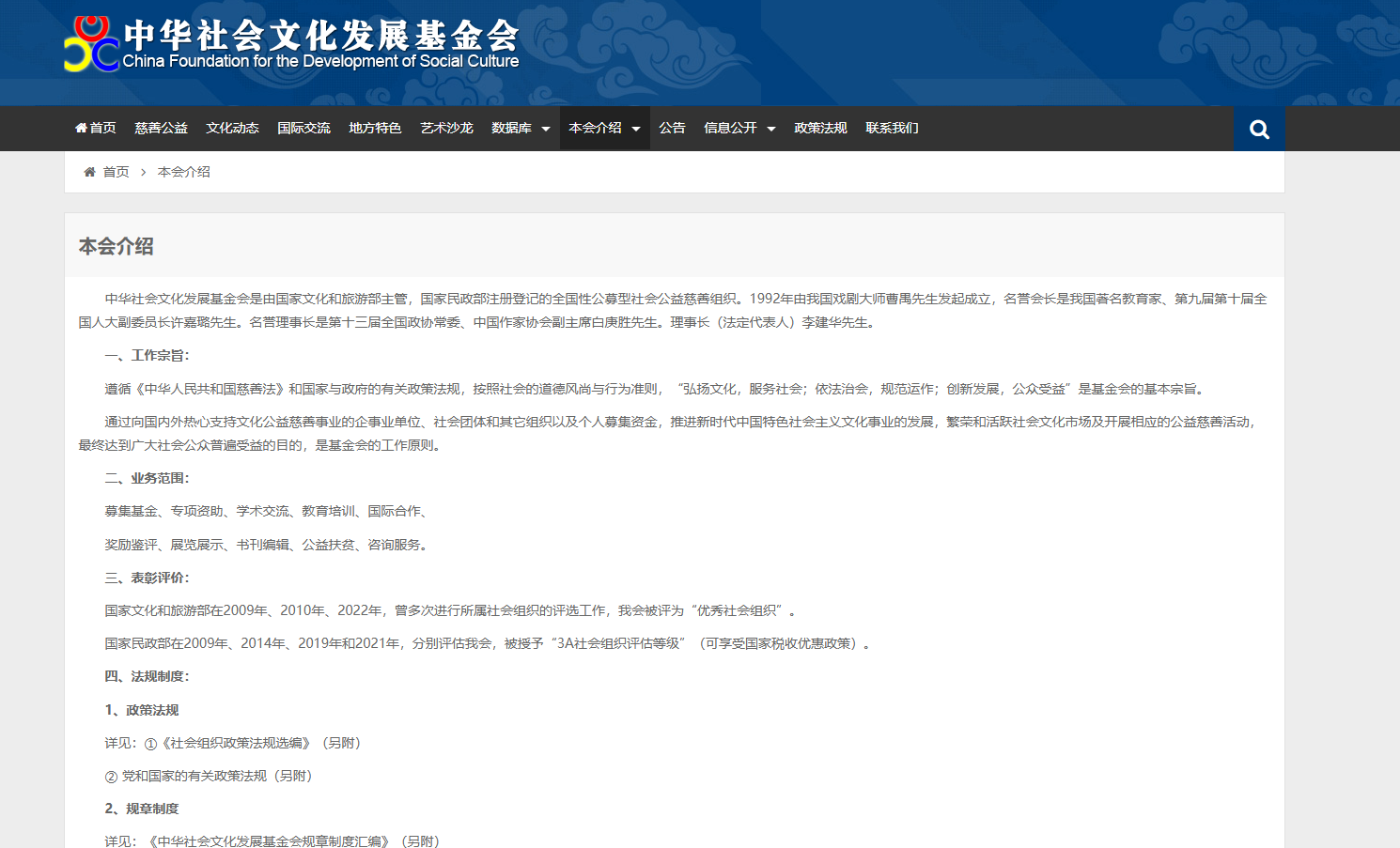Viewport: 1400px width, 848px height.
Task: Click the foundation logo emblem
Action: point(90,44)
